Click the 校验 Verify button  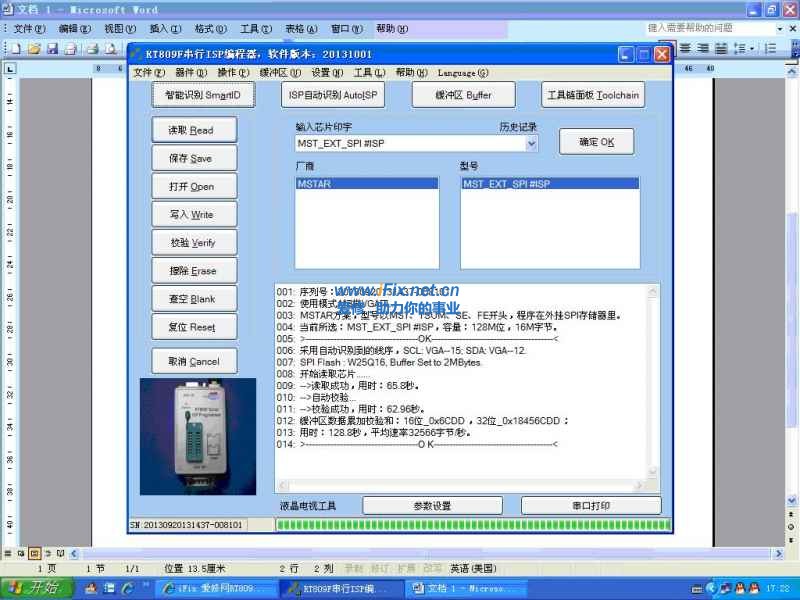[194, 242]
